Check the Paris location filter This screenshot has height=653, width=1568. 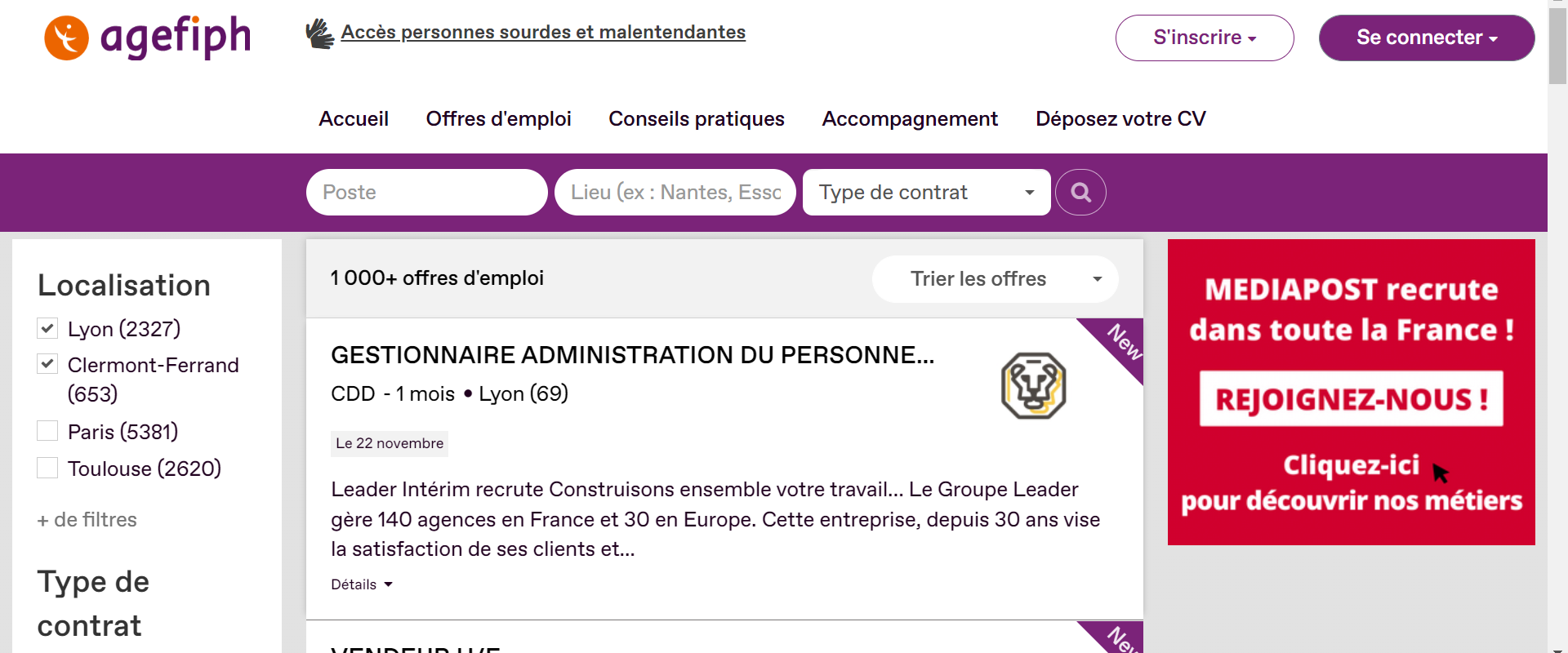pyautogui.click(x=47, y=431)
